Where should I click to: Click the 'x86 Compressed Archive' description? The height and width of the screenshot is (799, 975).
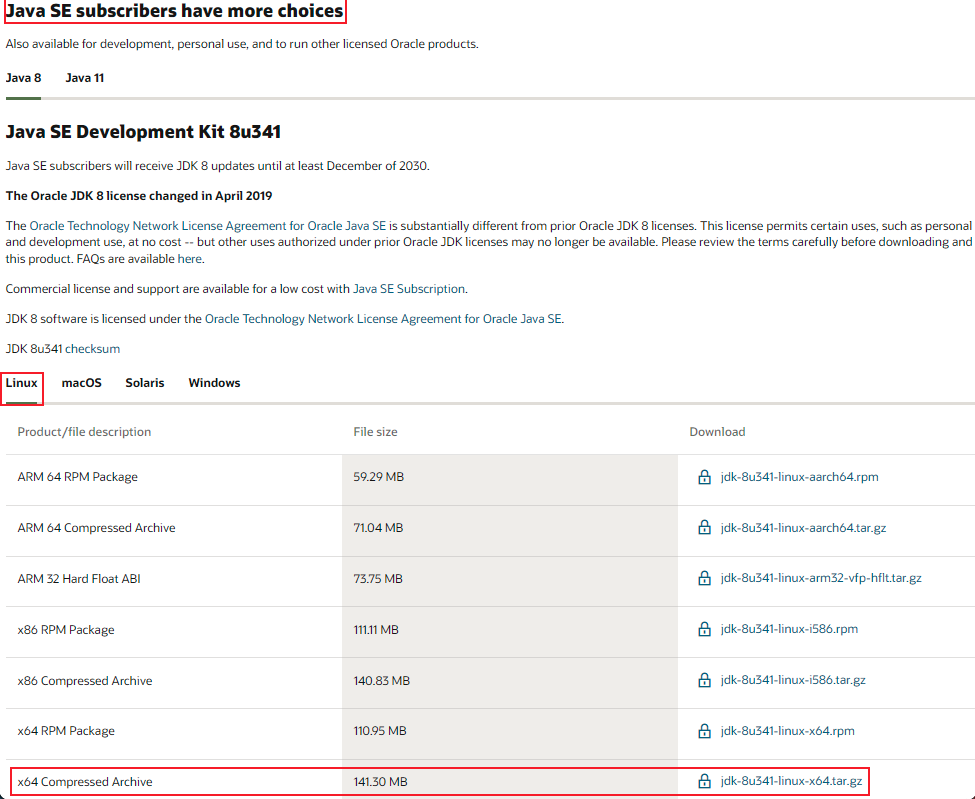85,681
